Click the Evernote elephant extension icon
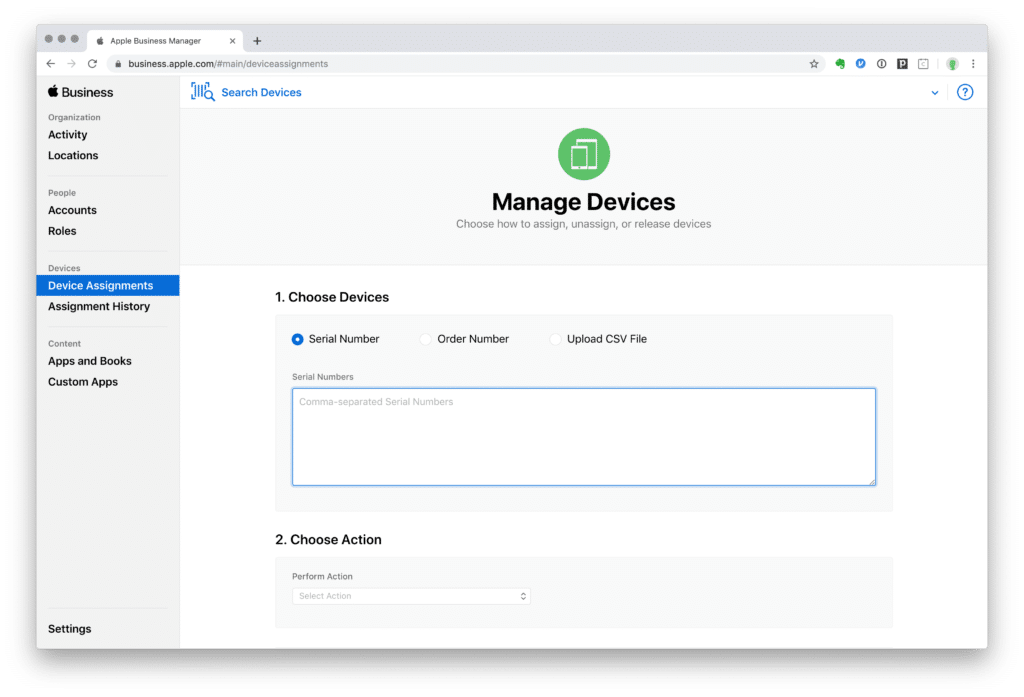The width and height of the screenshot is (1024, 697). 840,63
